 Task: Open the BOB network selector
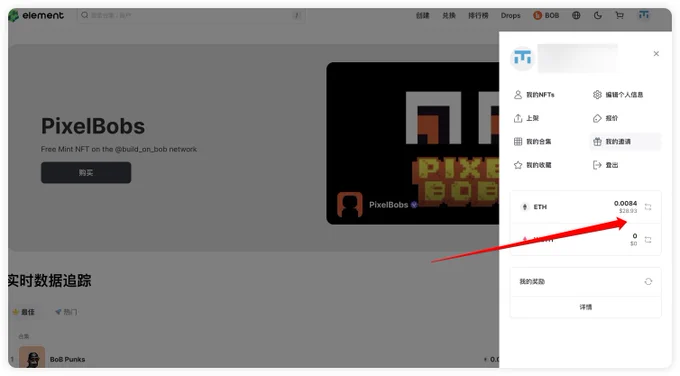(546, 16)
